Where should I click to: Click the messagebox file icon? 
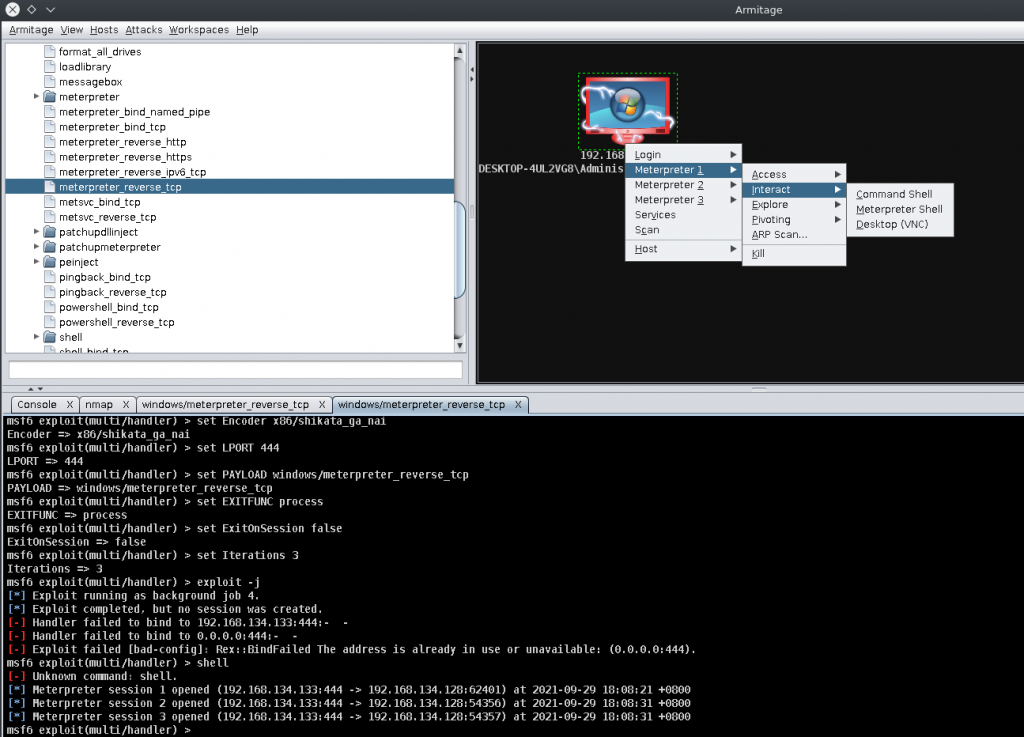pyautogui.click(x=50, y=82)
